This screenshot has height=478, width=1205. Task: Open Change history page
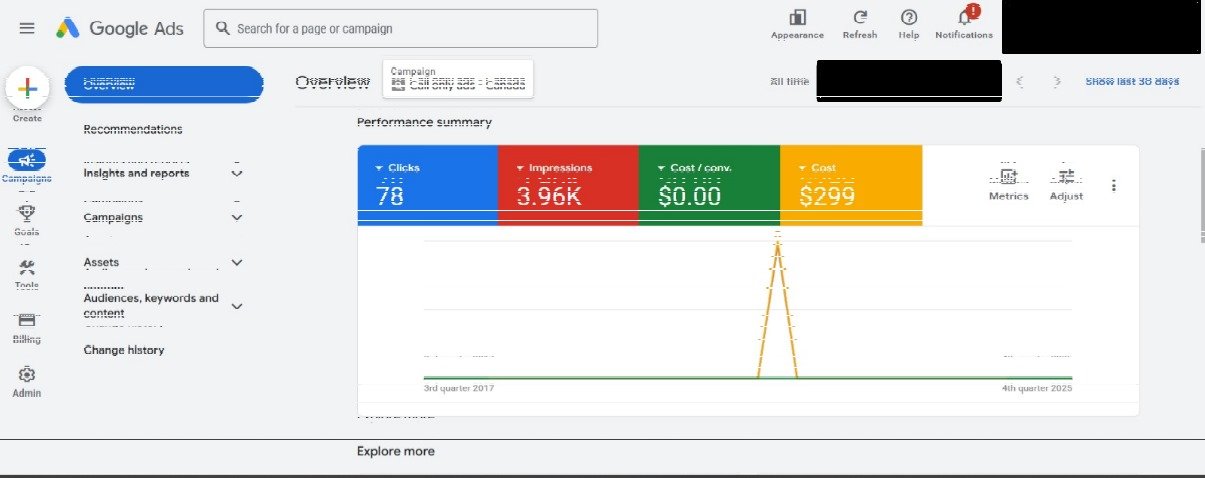click(x=124, y=350)
